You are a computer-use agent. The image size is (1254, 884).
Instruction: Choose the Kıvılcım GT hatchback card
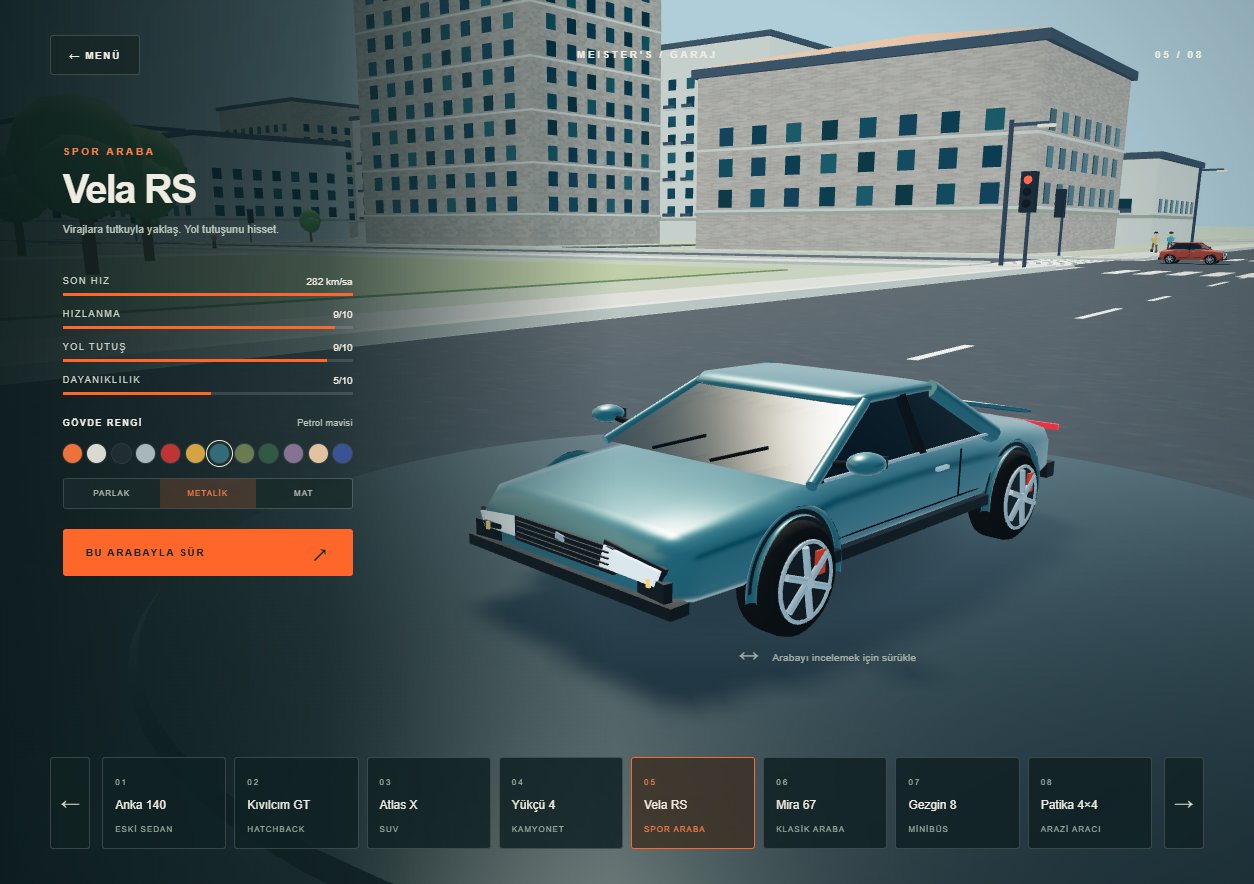click(296, 803)
